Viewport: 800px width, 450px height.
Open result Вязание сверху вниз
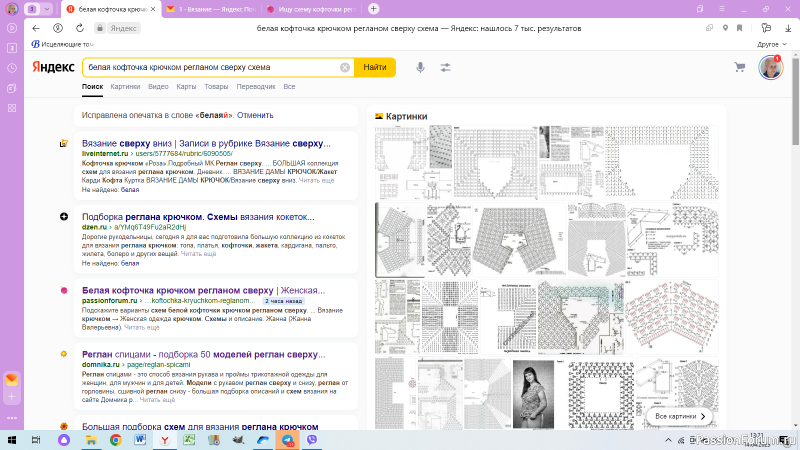[206, 143]
